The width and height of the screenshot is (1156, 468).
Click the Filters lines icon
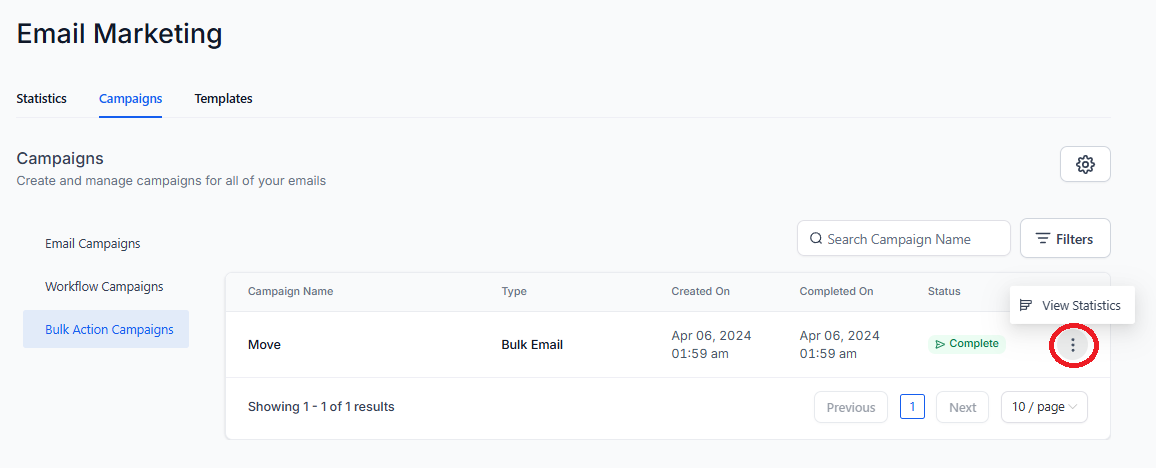(1042, 239)
